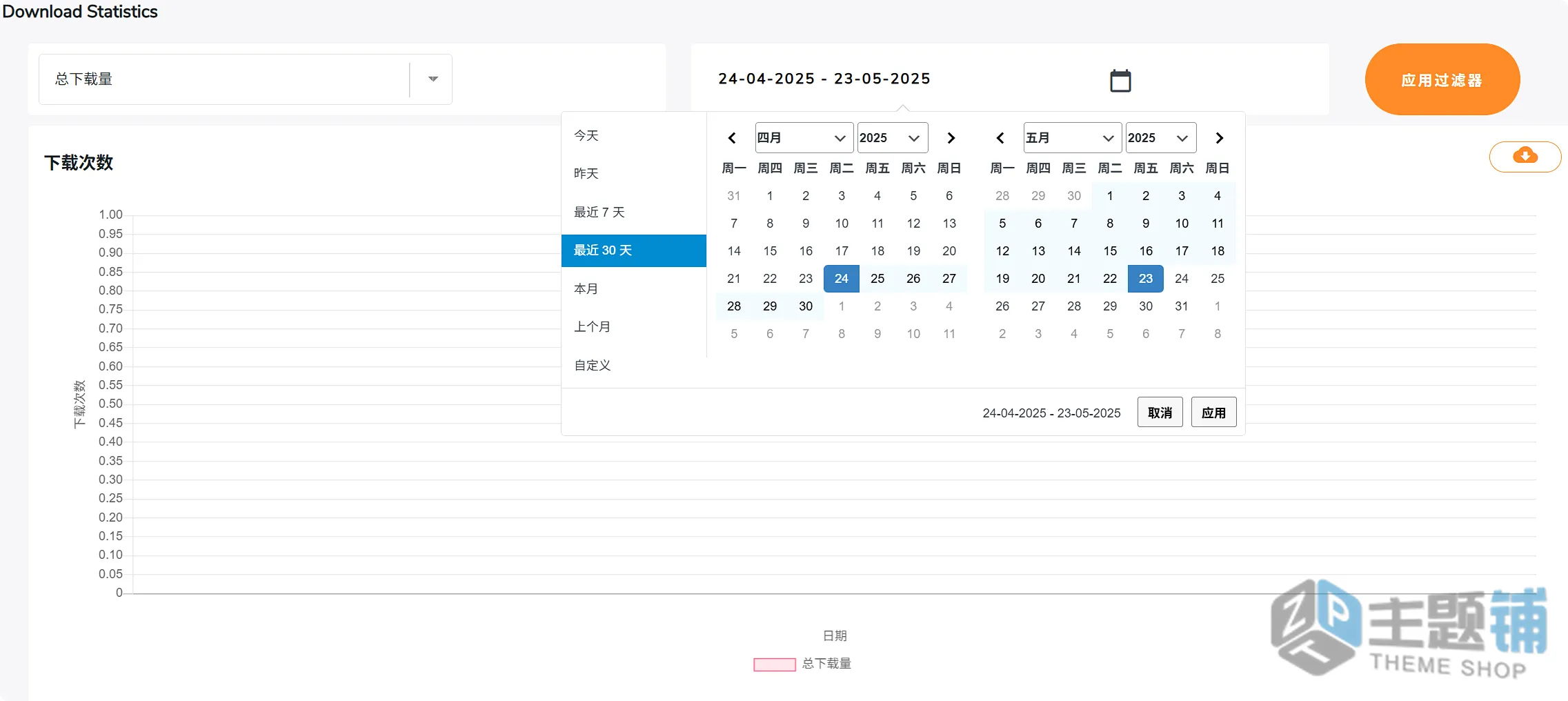Pick April 13 in left calendar

point(949,224)
